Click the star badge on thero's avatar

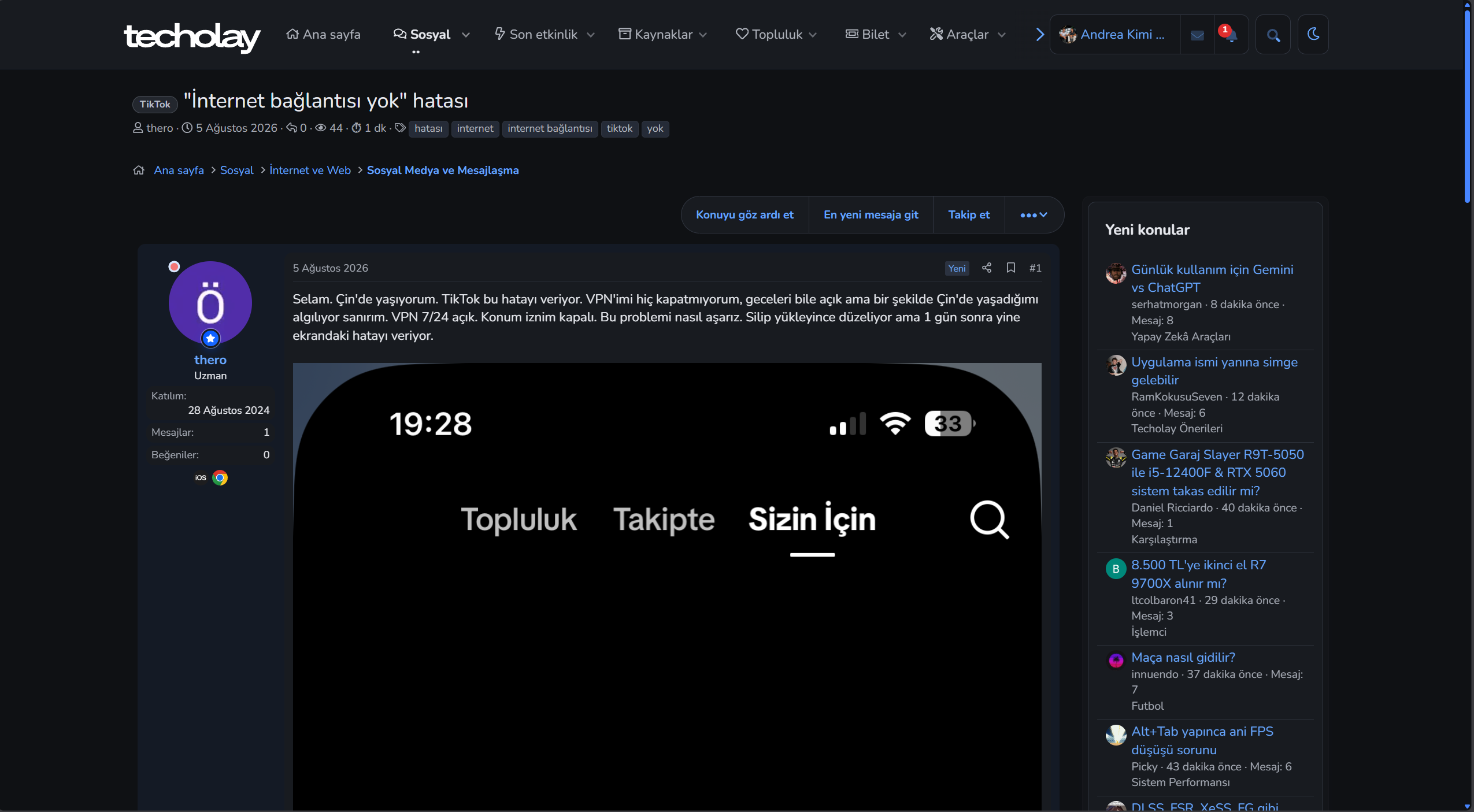point(210,338)
